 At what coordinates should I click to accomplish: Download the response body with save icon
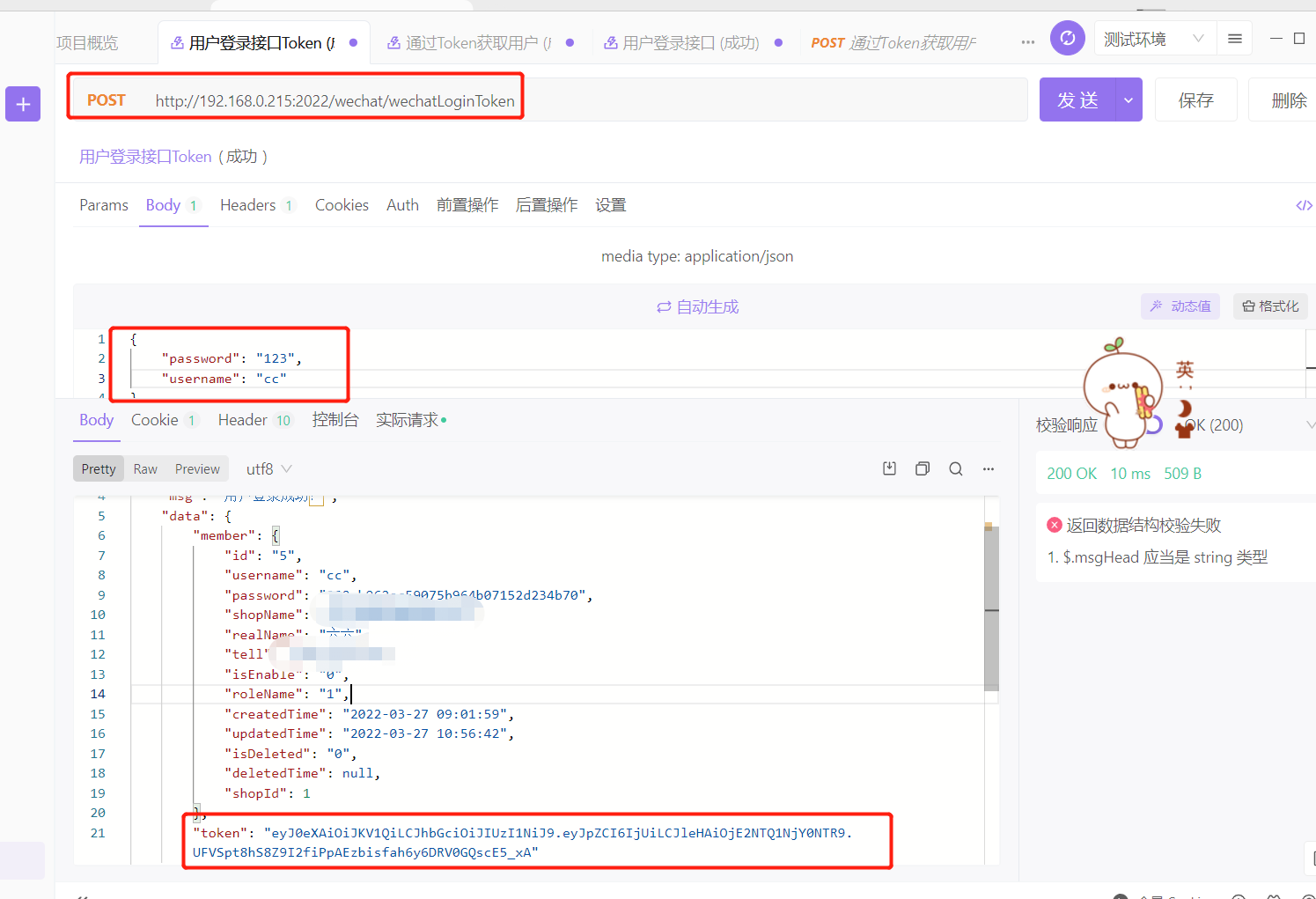tap(889, 468)
